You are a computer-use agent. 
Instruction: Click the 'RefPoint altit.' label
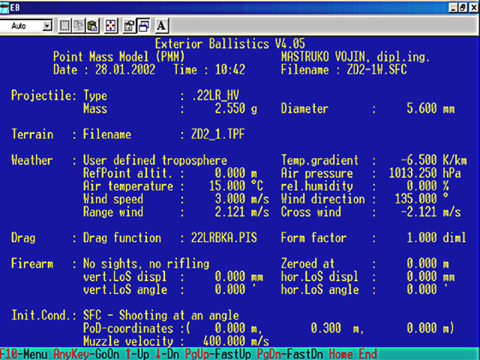coord(128,173)
